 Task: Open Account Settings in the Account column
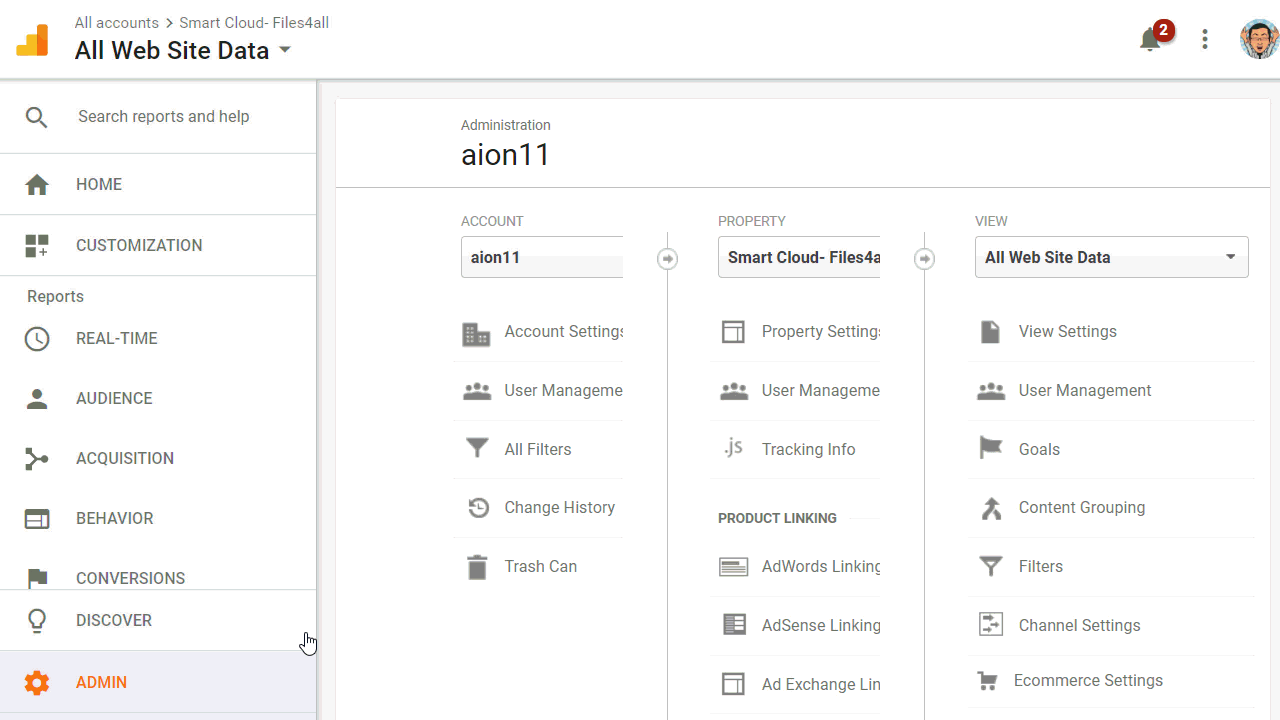563,332
